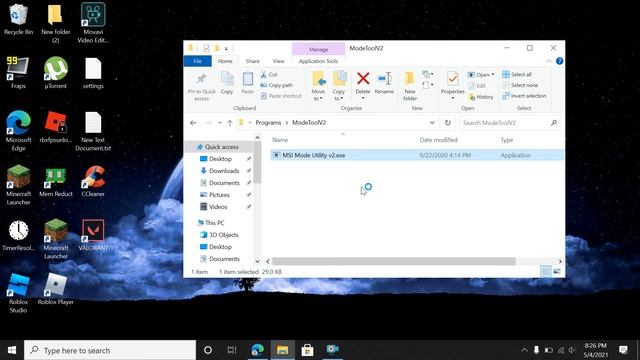Switch to the View ribbon tab

coord(278,61)
